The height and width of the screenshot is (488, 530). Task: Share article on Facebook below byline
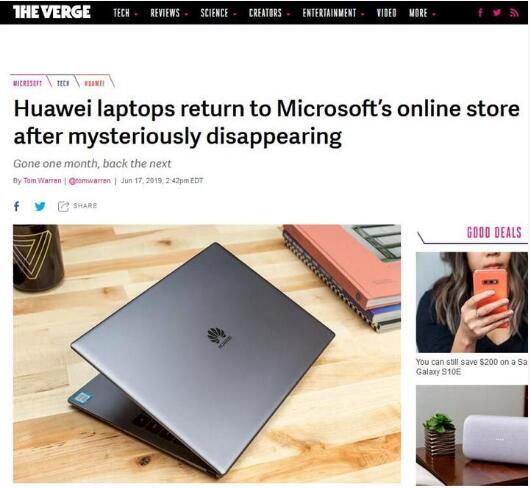click(17, 206)
